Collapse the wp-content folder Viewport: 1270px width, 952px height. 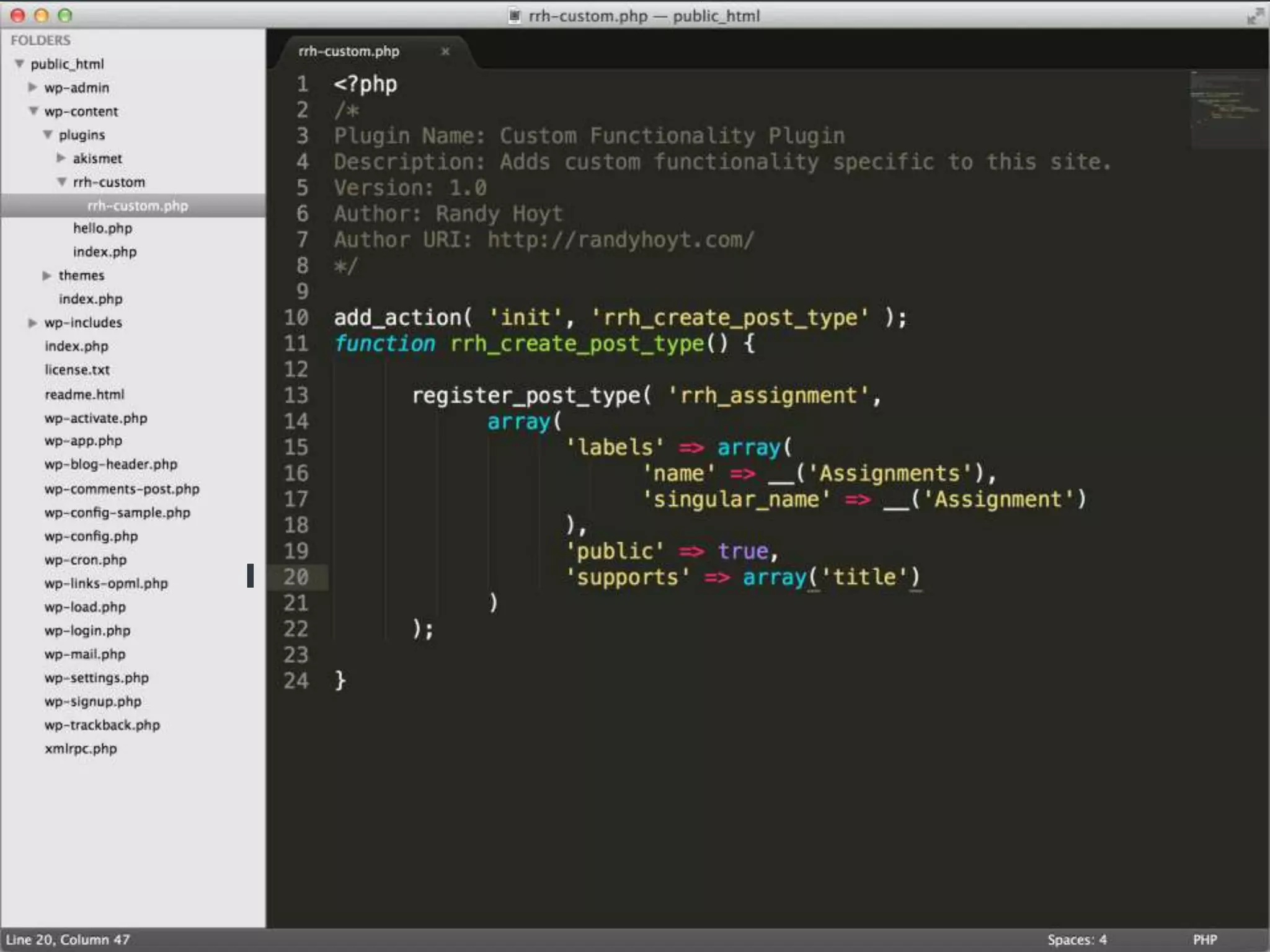[33, 111]
